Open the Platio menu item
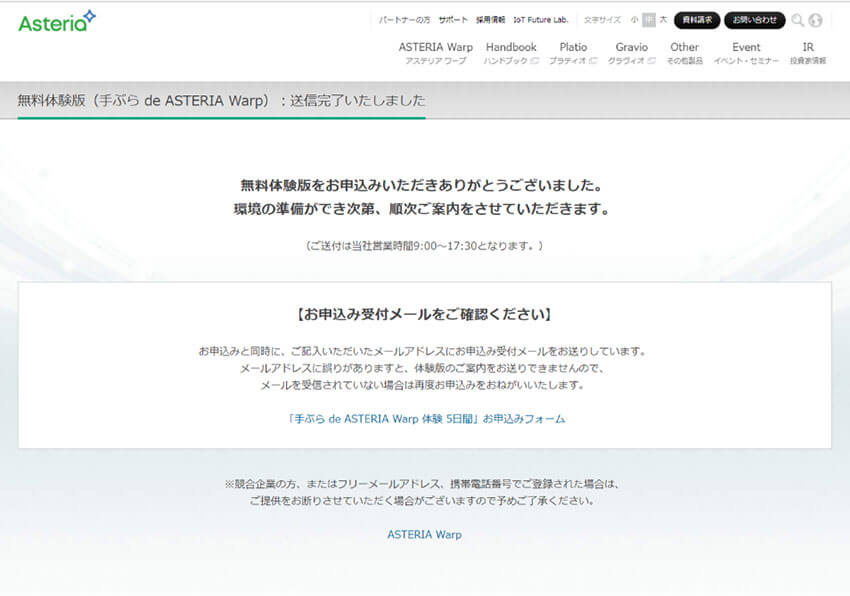Viewport: 850px width, 596px height. coord(573,53)
